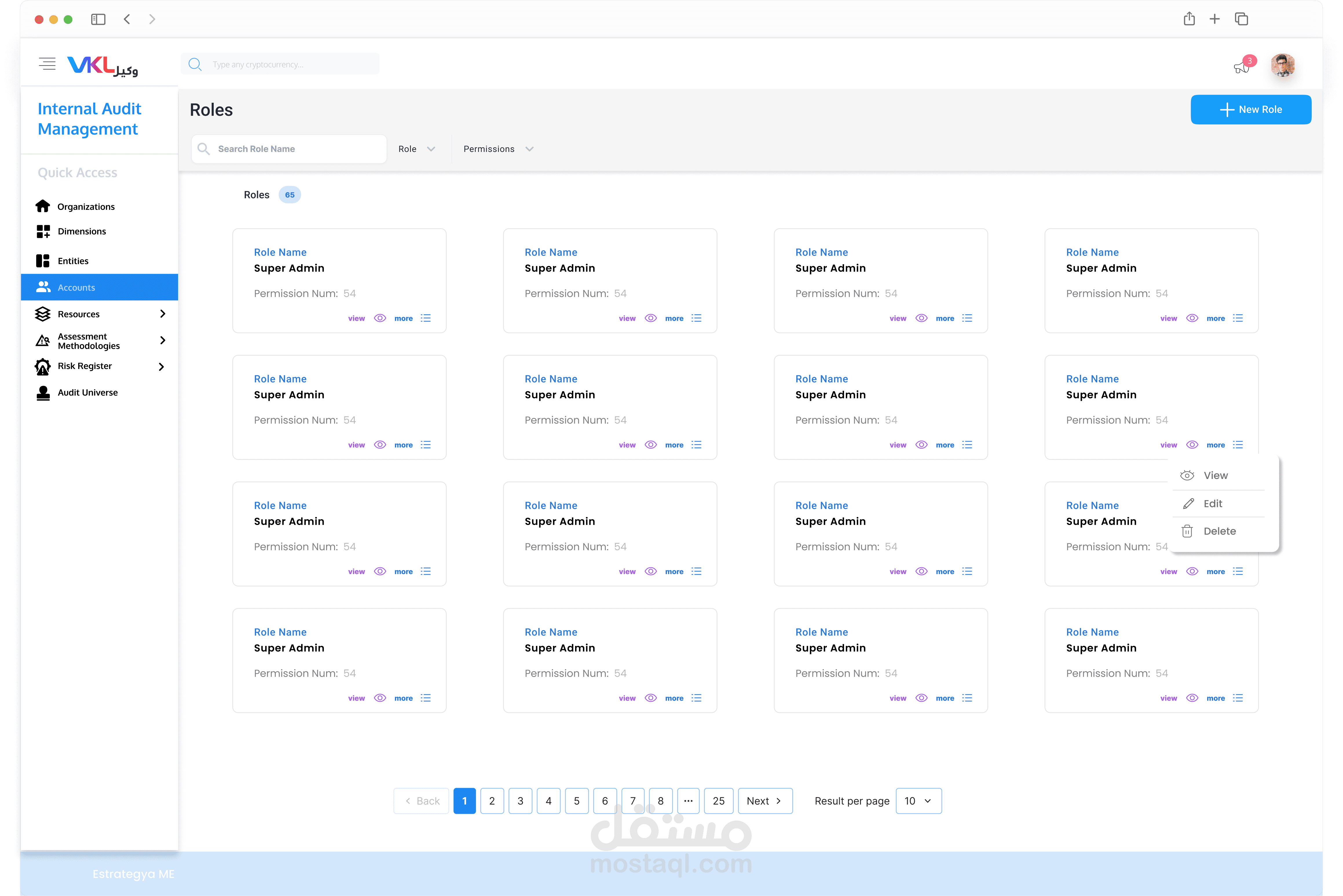Screen dimensions: 1343x896
Task: Open the Role filter dropdown
Action: (417, 148)
